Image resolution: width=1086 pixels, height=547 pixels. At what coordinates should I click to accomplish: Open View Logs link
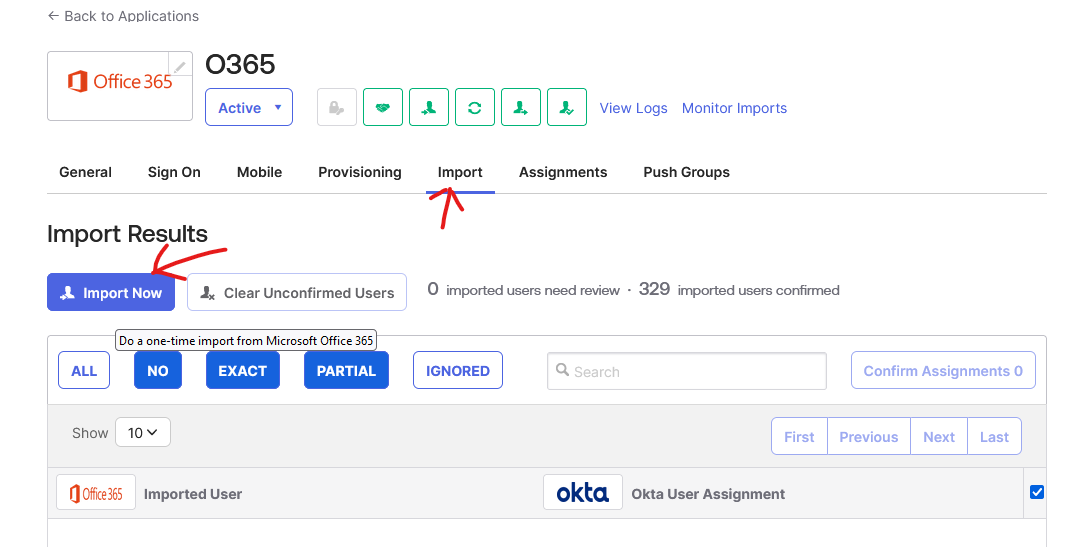tap(633, 108)
